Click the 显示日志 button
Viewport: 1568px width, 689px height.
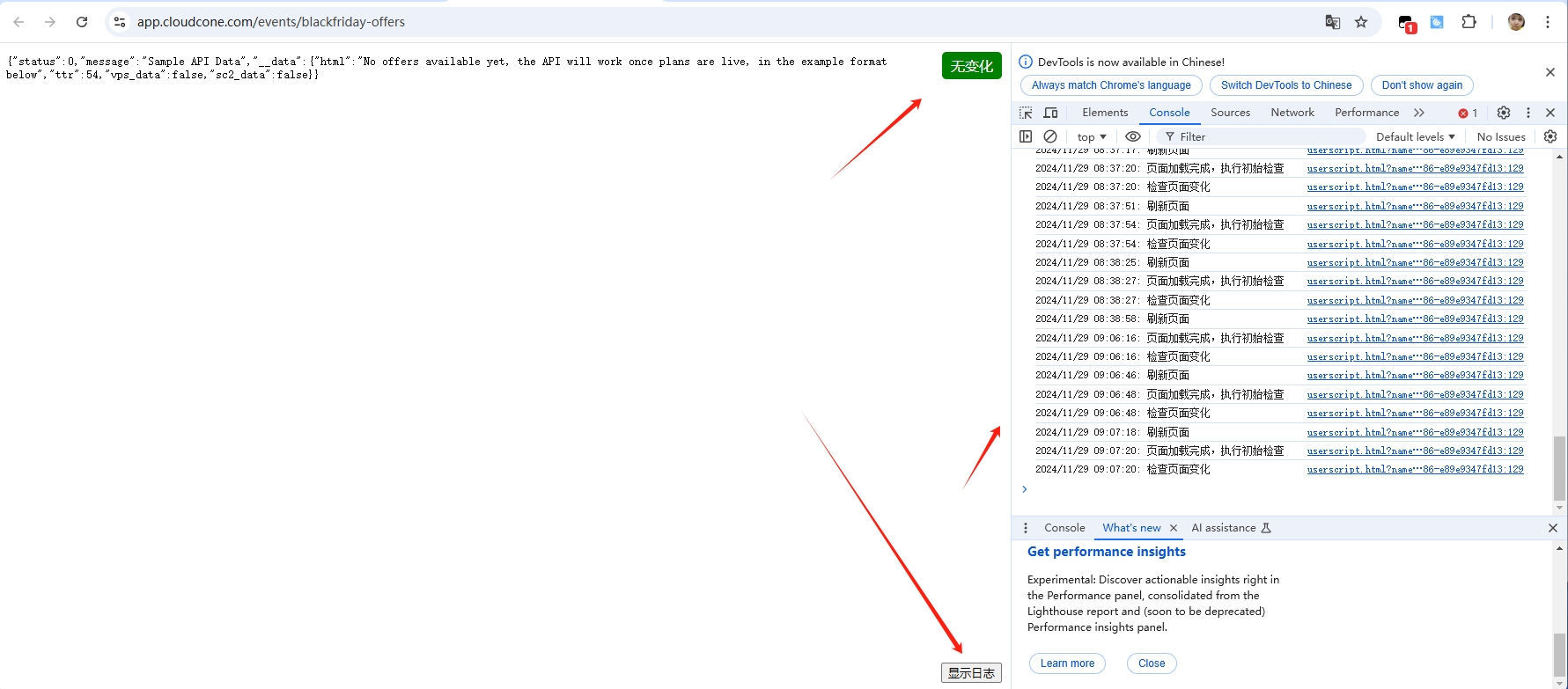(971, 672)
